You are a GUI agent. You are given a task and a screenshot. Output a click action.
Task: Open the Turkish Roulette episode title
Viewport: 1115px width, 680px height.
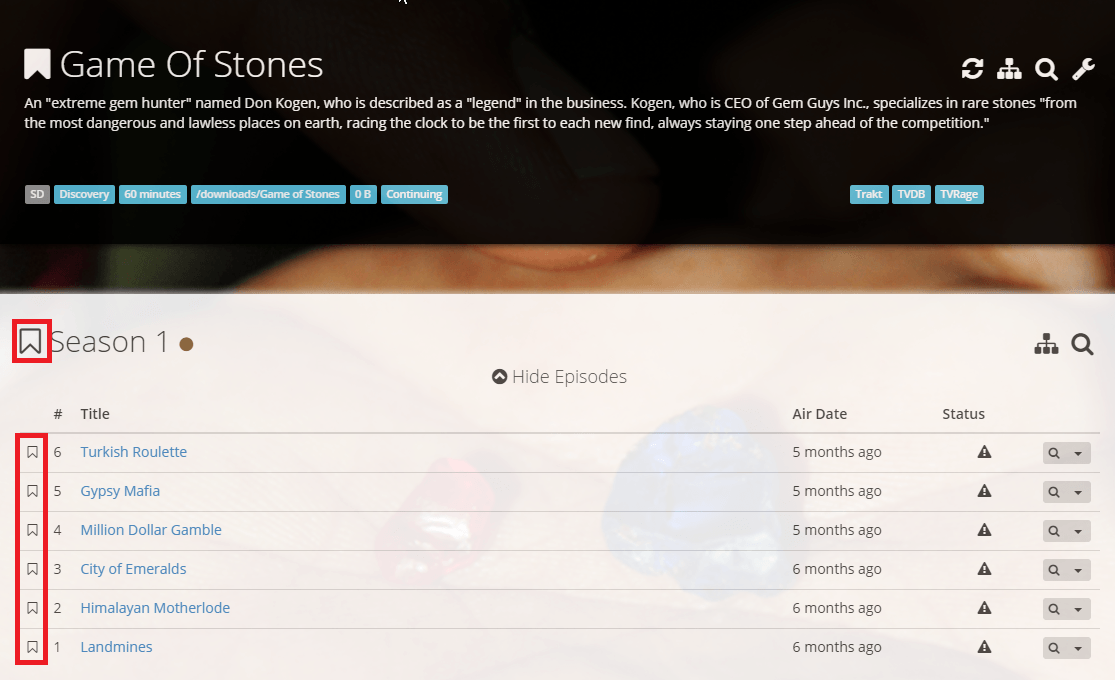click(x=133, y=452)
